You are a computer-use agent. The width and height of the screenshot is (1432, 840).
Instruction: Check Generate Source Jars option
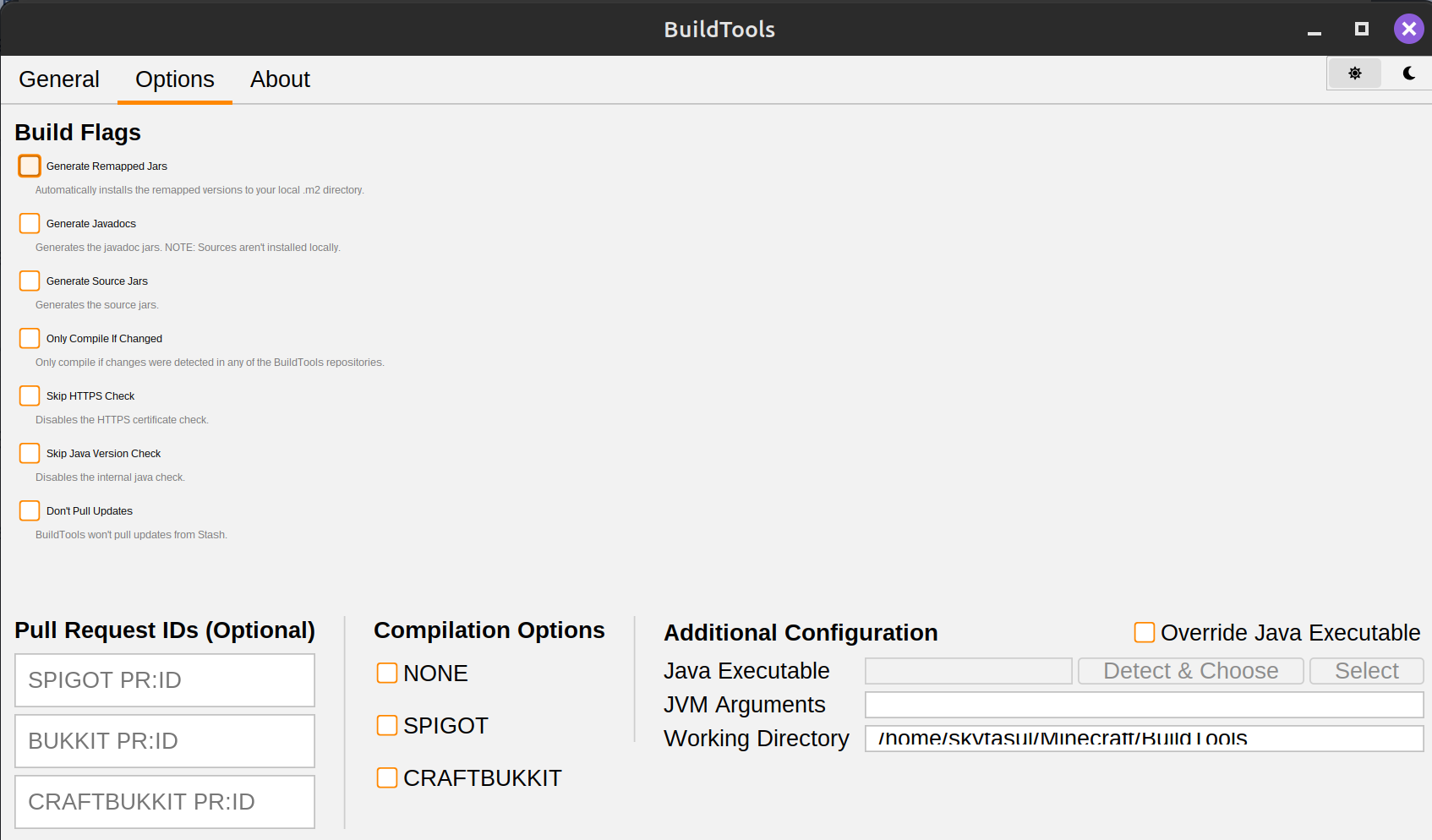30,281
